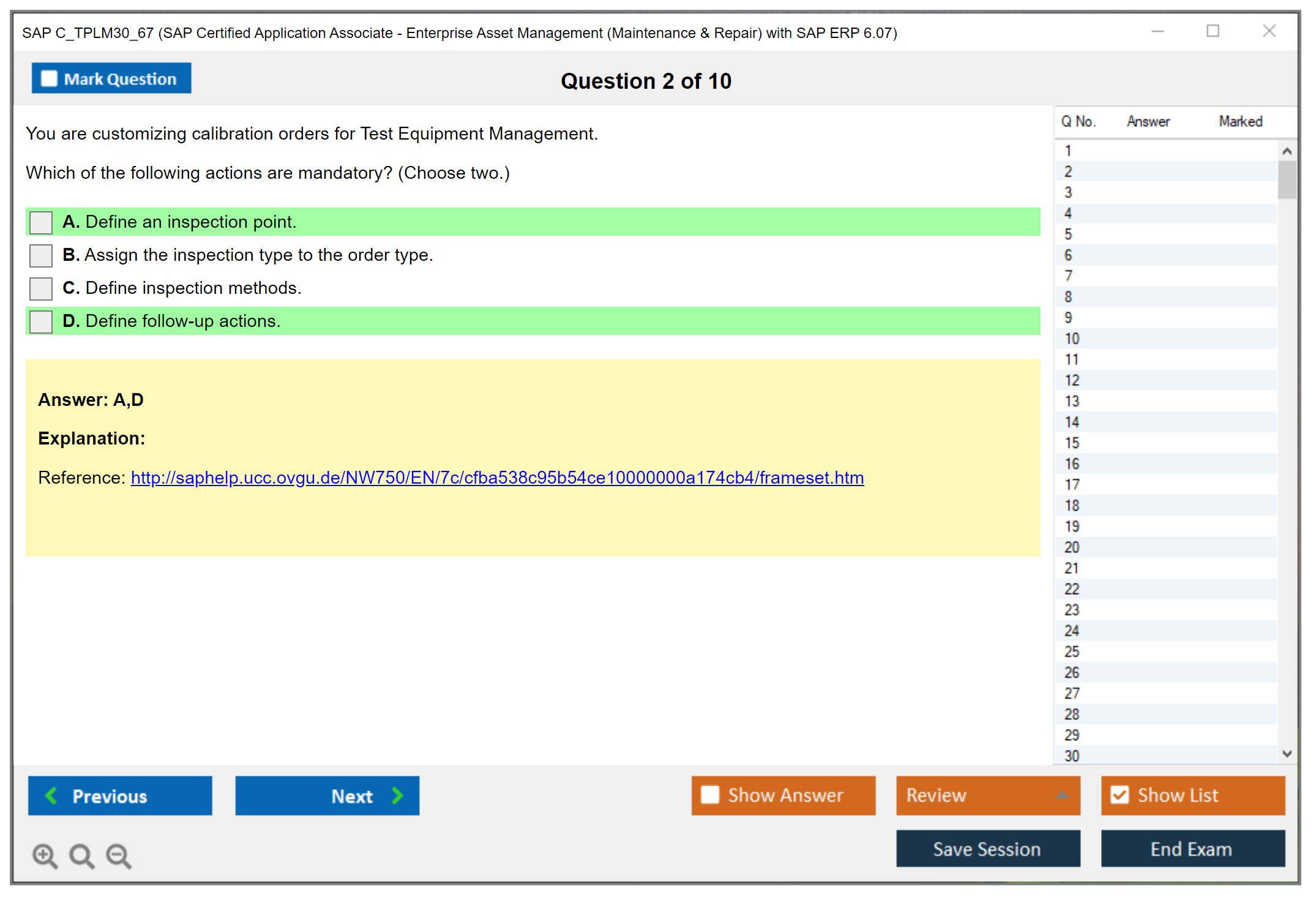Check option B Assign the inspection type
1316x900 pixels.
[x=41, y=255]
